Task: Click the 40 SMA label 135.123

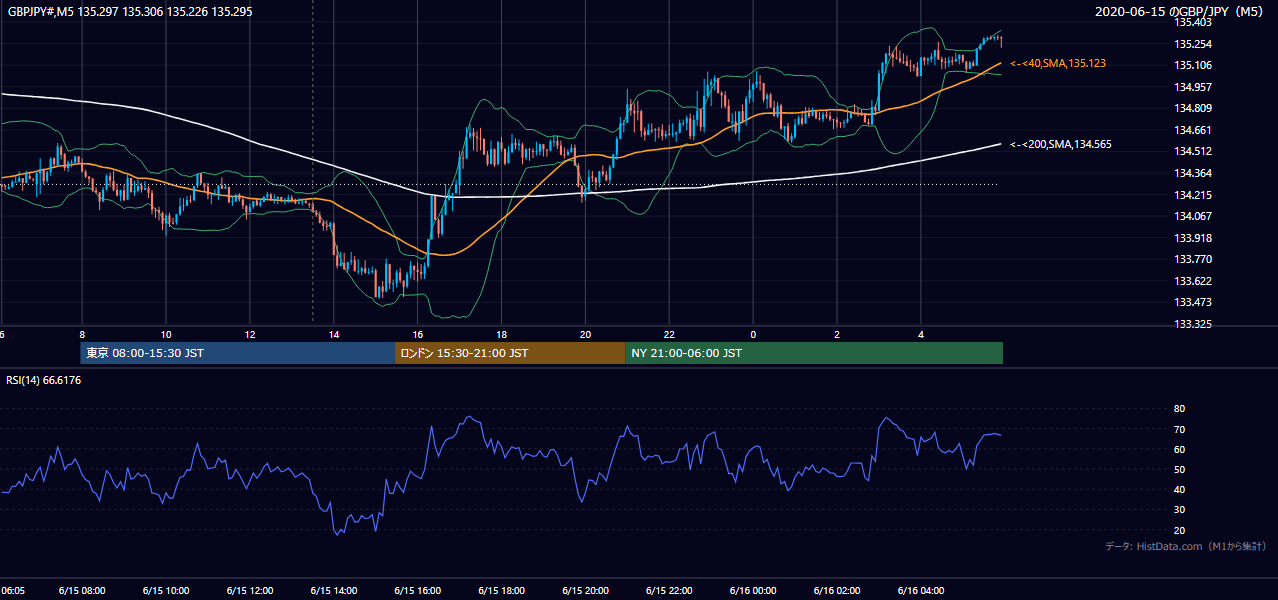Action: 1058,63
